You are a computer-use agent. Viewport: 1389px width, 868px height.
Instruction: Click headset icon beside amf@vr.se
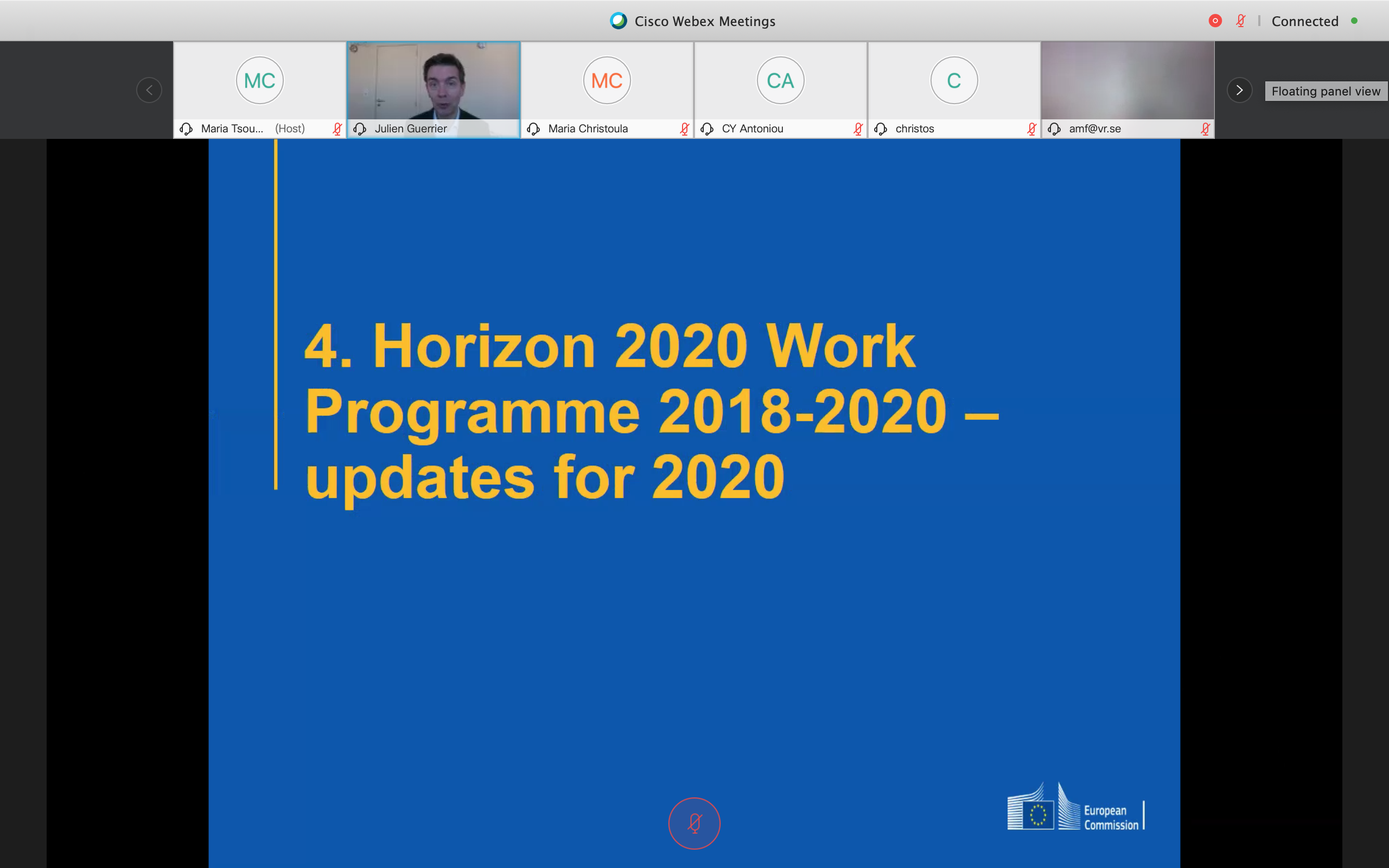1054,129
